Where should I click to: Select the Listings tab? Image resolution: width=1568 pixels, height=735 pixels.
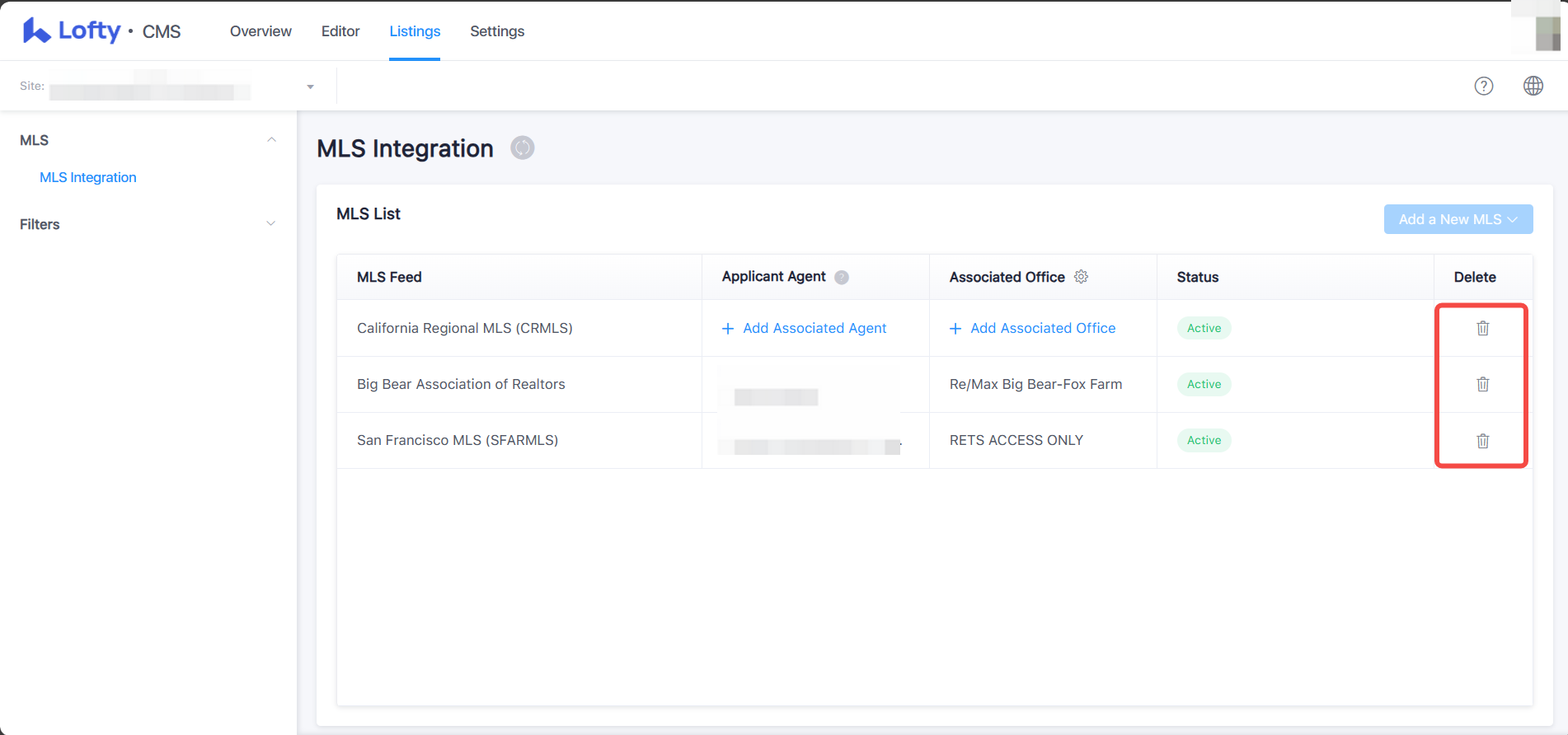coord(415,31)
